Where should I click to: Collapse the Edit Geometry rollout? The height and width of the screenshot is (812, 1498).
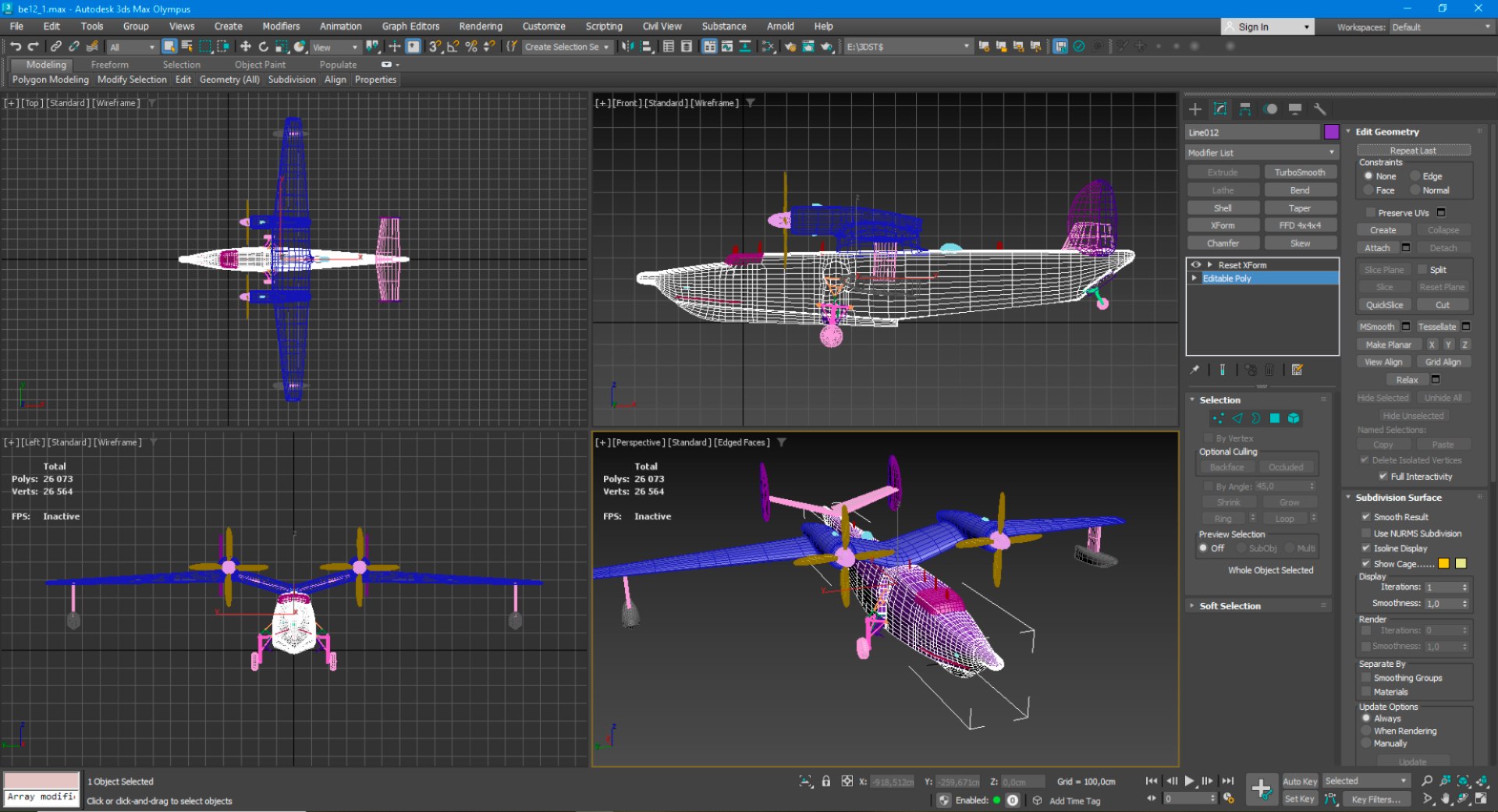[x=1387, y=132]
